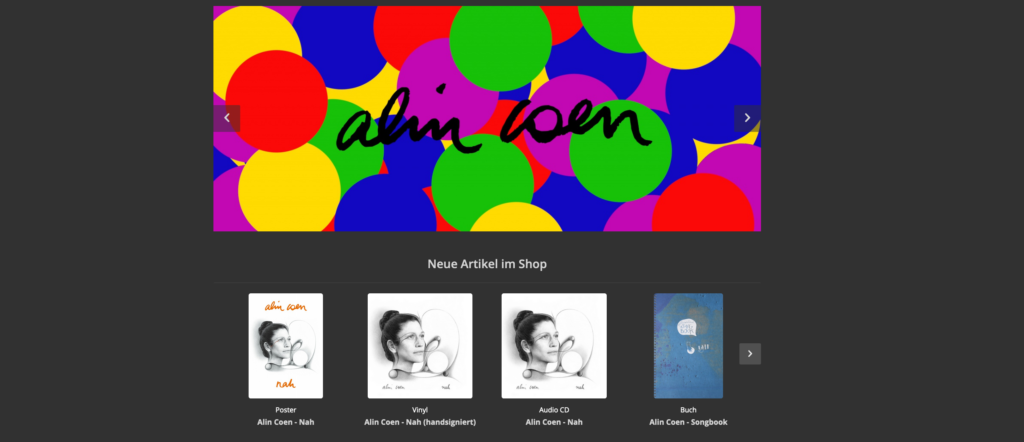Select the Audio CD category label

pyautogui.click(x=554, y=410)
